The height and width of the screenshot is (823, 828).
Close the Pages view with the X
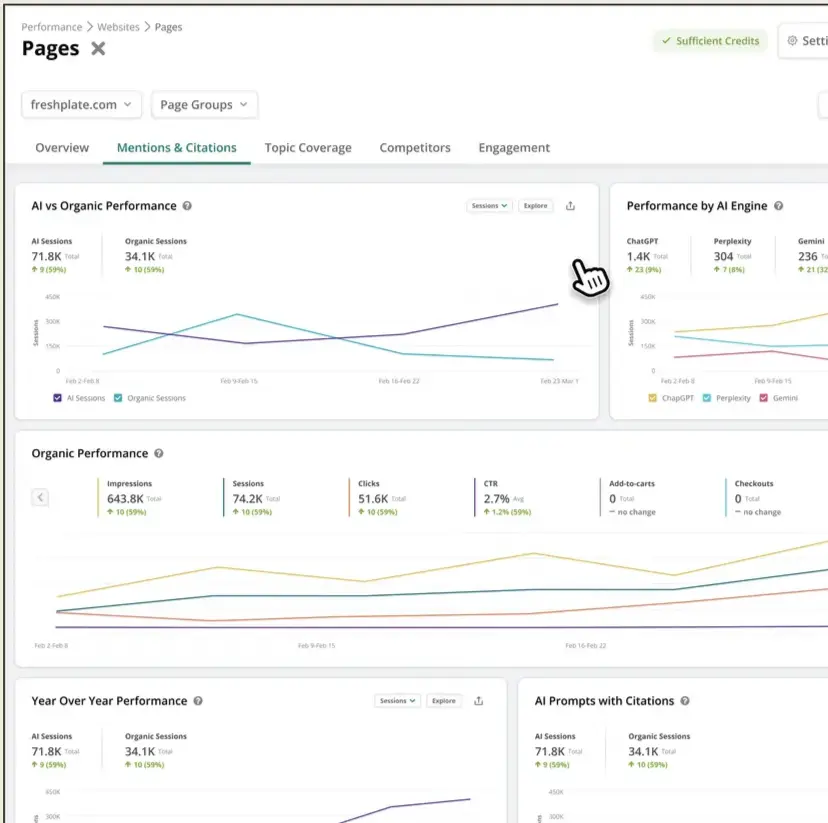(x=97, y=48)
